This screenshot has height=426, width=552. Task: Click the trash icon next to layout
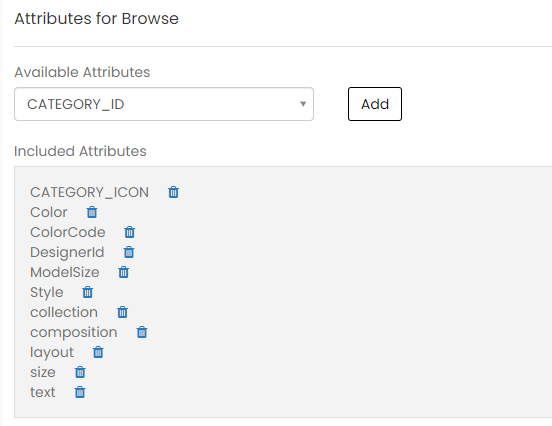98,352
